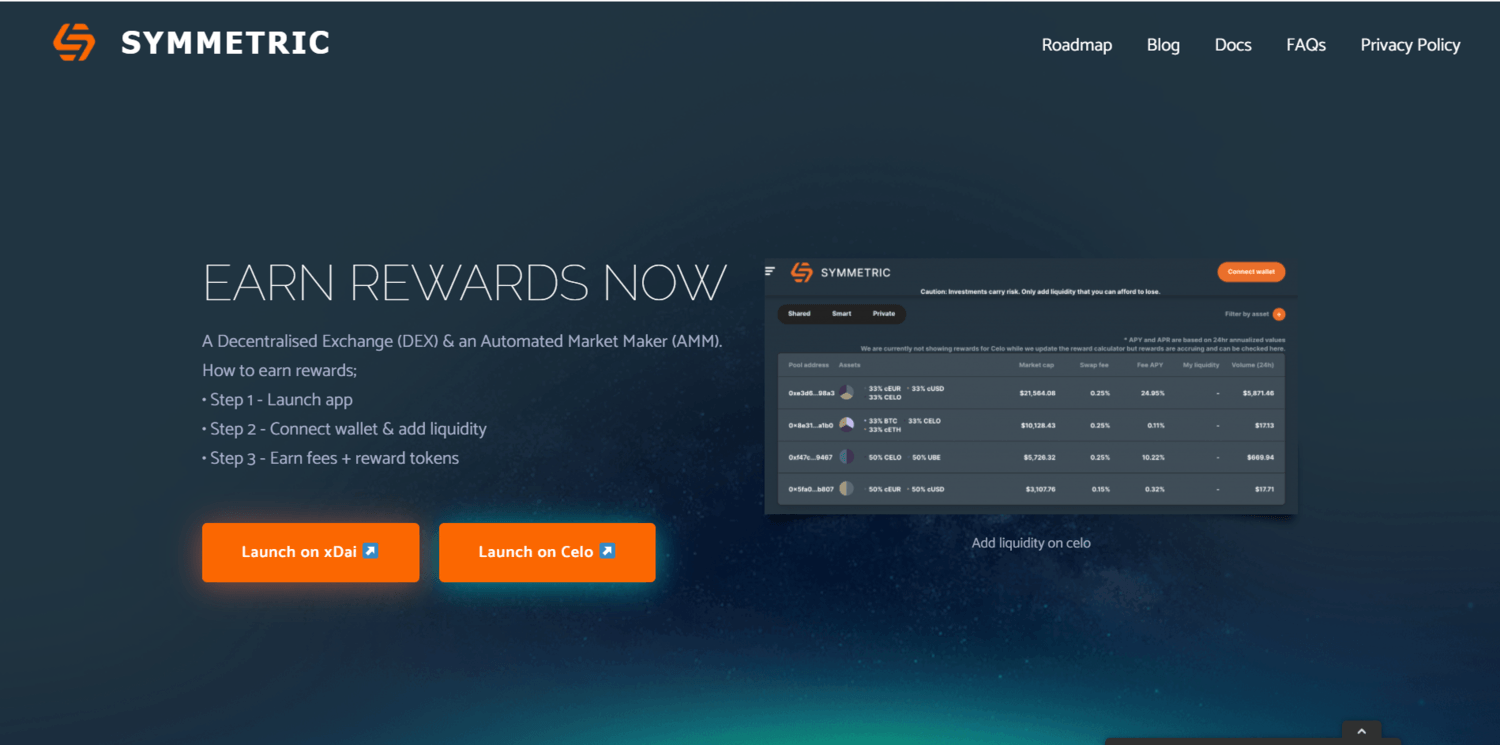1500x745 pixels.
Task: Click the SYMMETRIC brand name text
Action: point(225,43)
